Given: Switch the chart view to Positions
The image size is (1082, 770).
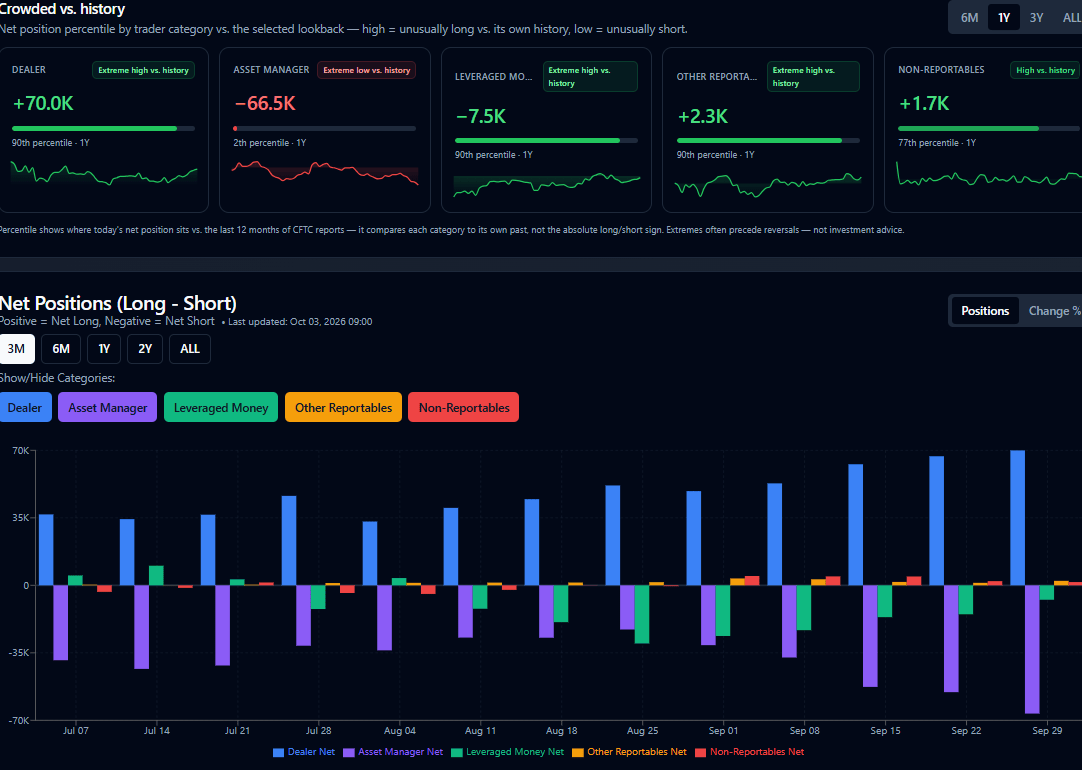Looking at the screenshot, I should (985, 310).
